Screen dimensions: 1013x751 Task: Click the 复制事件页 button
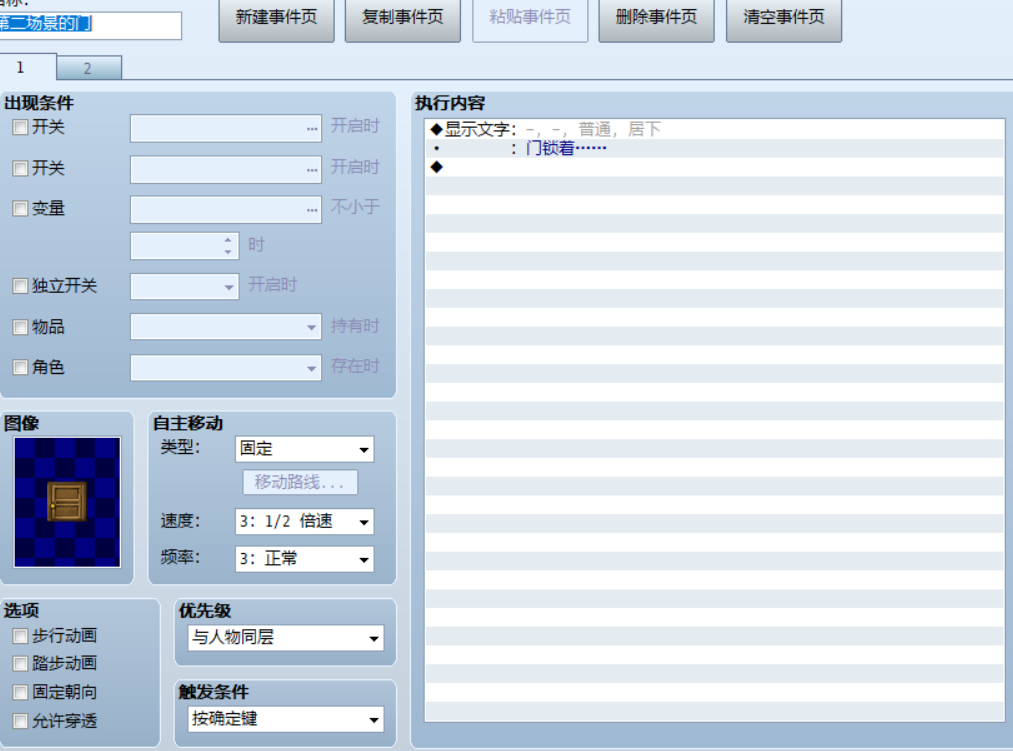[402, 19]
